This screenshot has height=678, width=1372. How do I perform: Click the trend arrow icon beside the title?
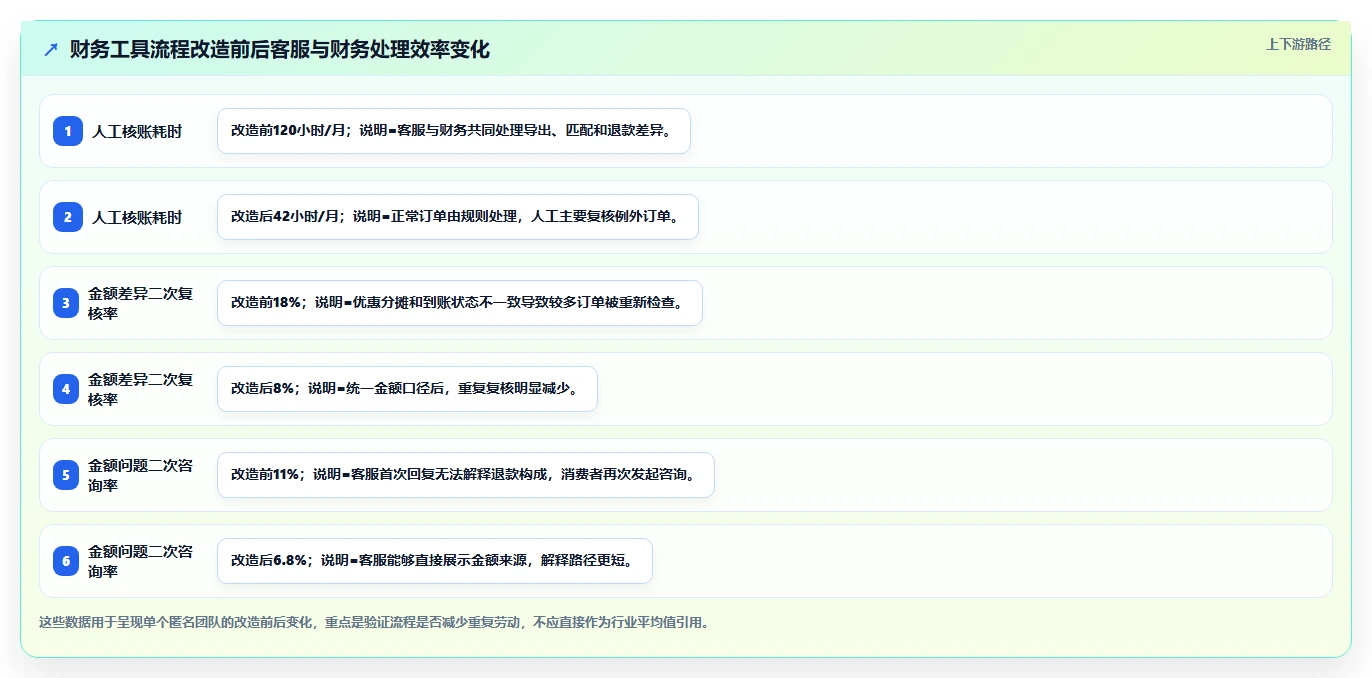[x=51, y=49]
